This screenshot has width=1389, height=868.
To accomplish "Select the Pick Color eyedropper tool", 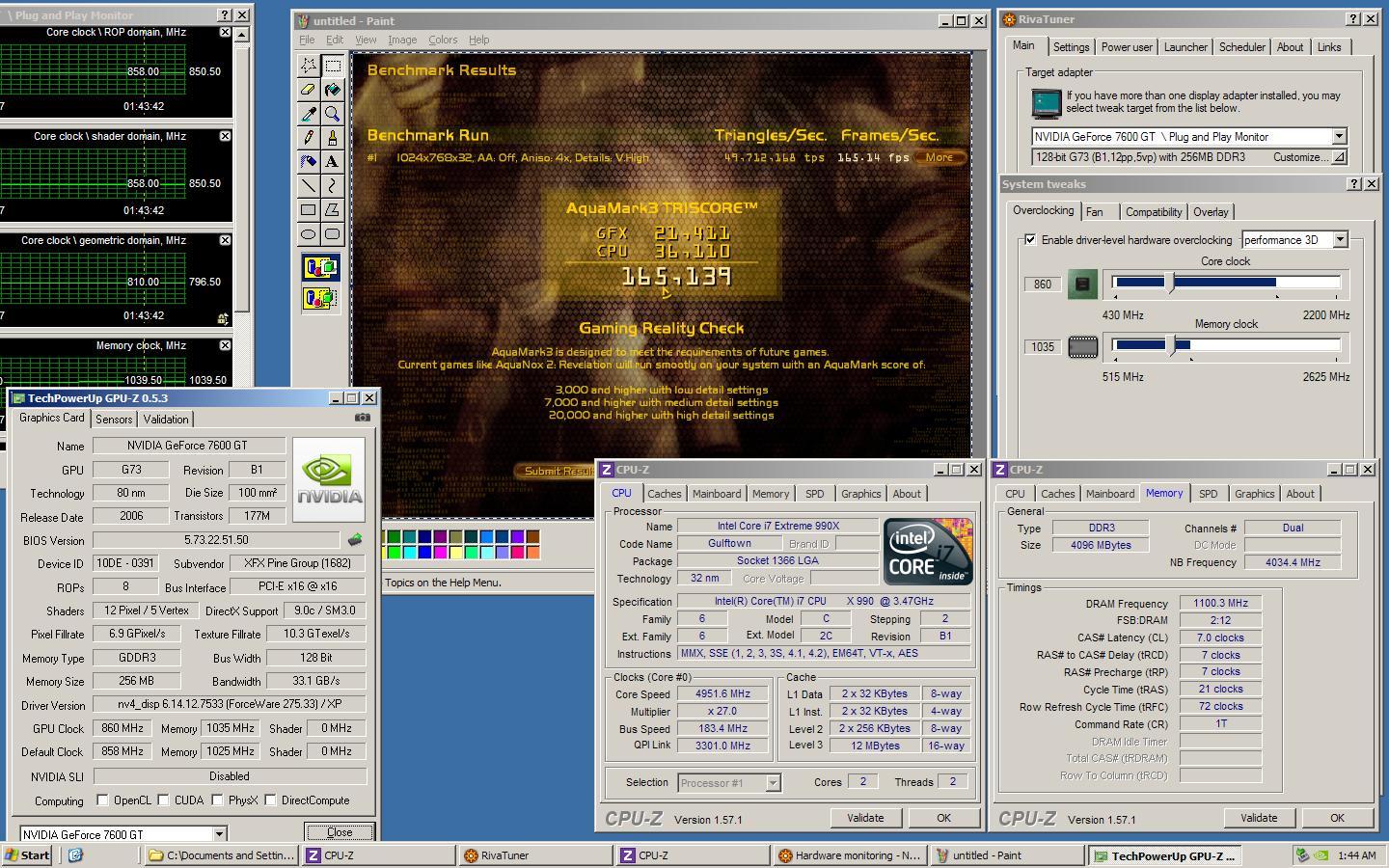I will pos(309,114).
